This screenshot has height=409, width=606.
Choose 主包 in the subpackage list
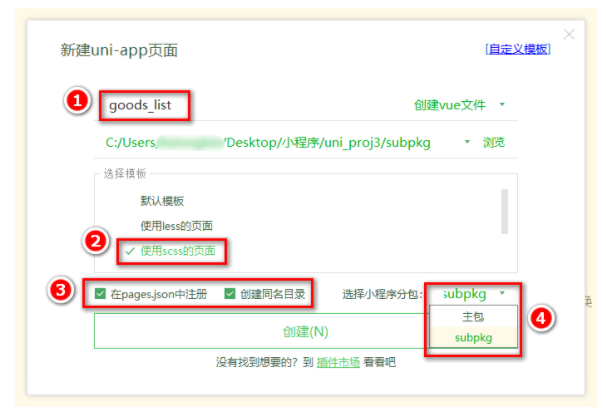[473, 317]
